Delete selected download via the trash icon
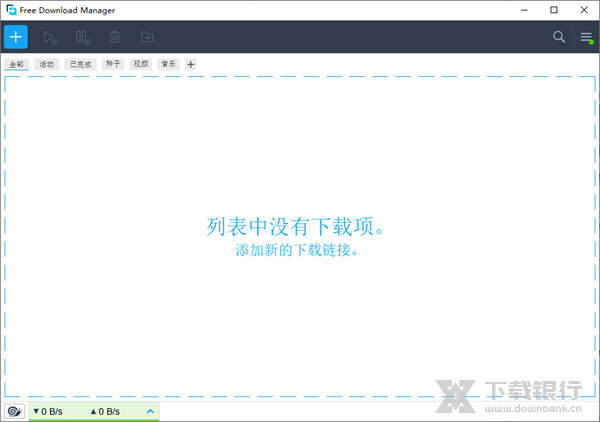This screenshot has height=422, width=600. pyautogui.click(x=114, y=37)
